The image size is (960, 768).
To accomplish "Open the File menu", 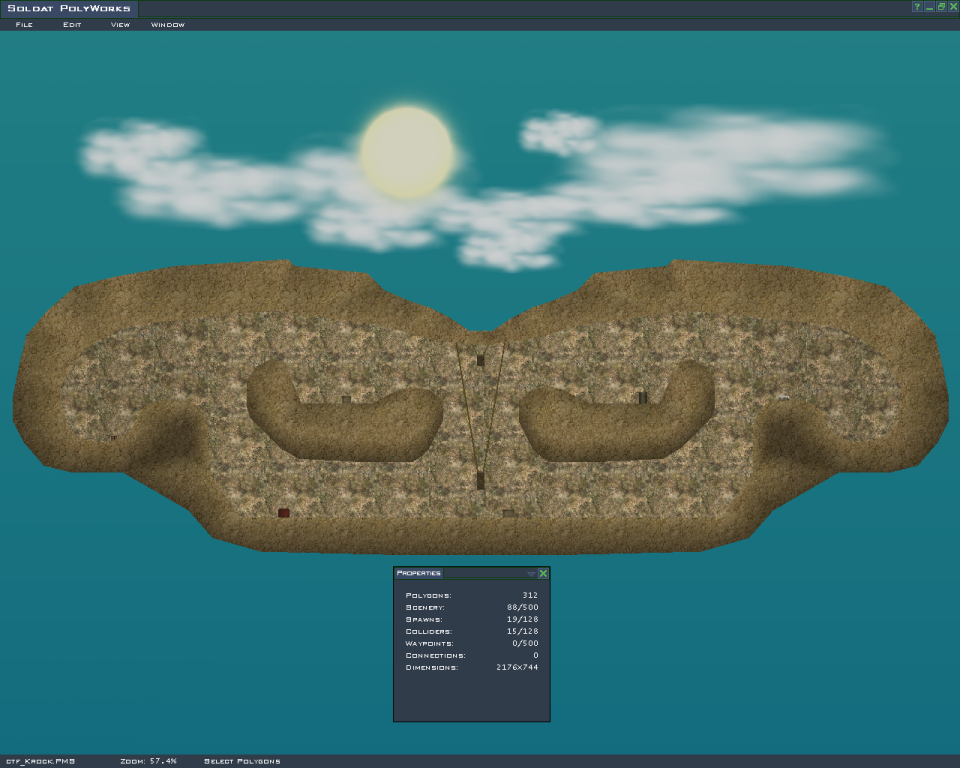I will coord(24,25).
